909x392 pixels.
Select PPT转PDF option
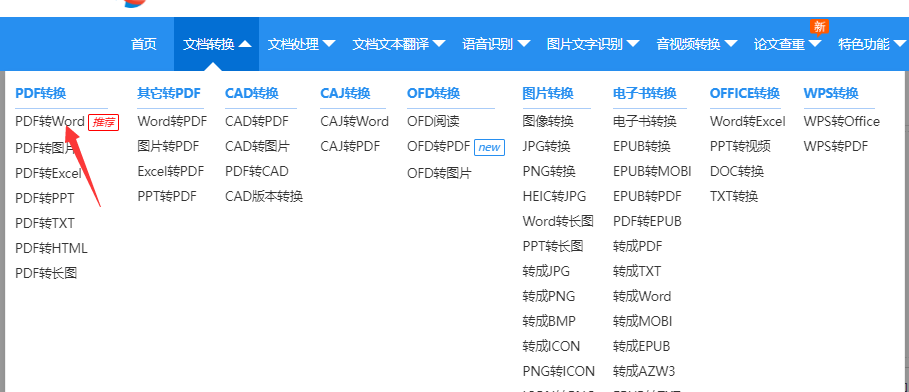(x=167, y=197)
